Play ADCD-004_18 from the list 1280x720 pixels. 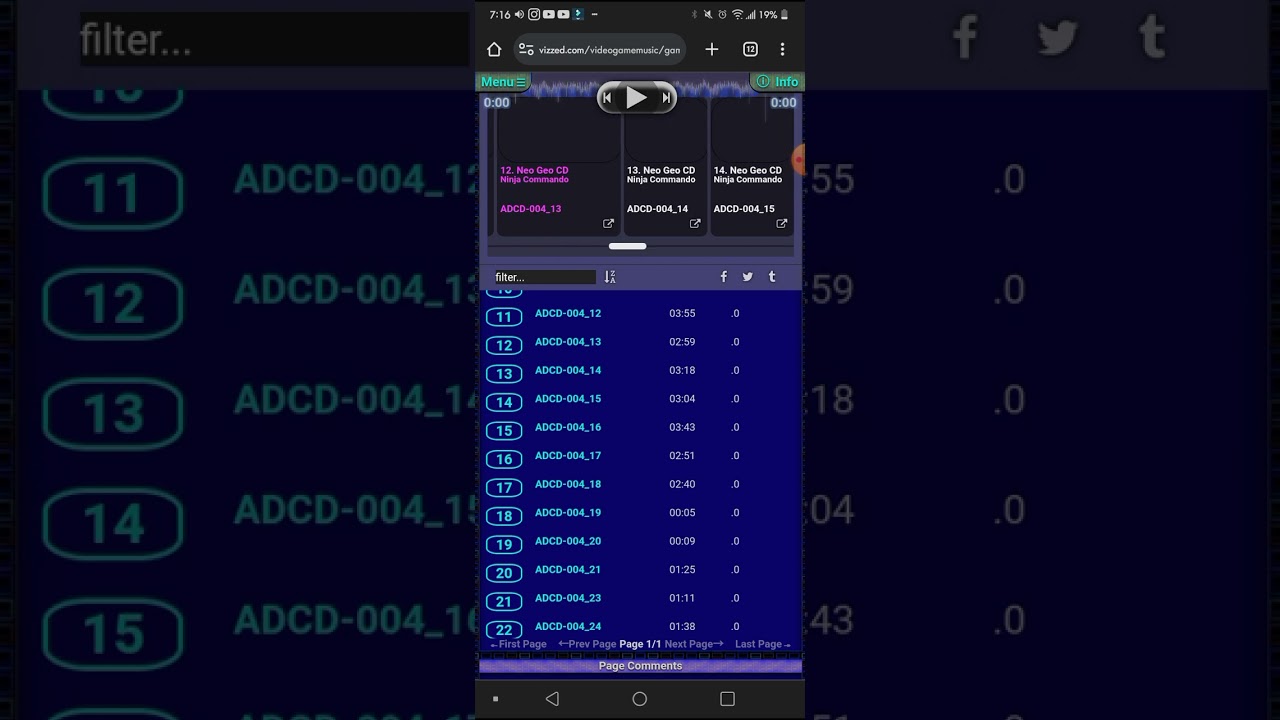point(568,484)
